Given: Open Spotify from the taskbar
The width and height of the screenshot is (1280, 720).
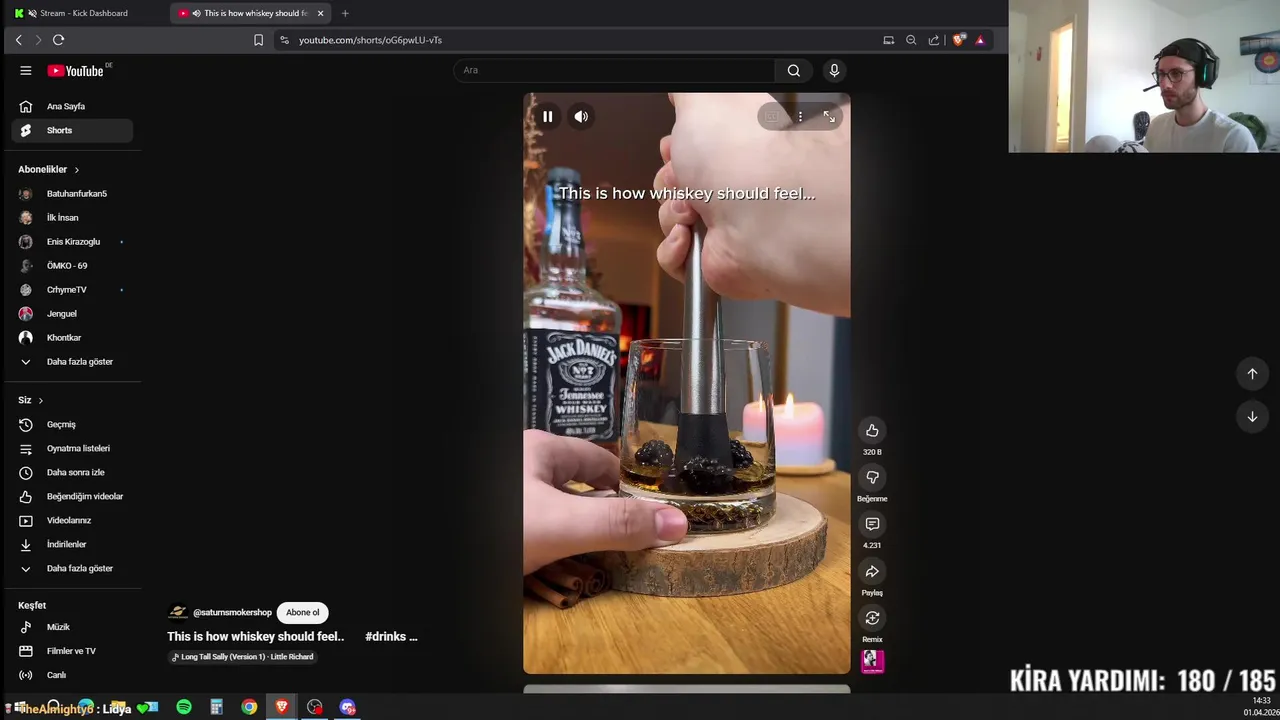Looking at the screenshot, I should pos(184,707).
